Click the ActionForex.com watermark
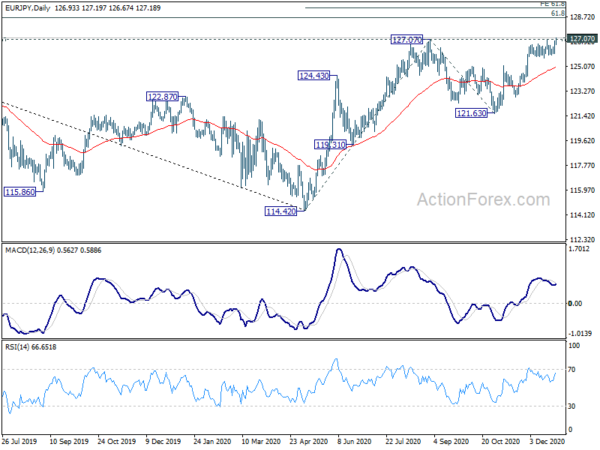Image resolution: width=600 pixels, height=450 pixels. [x=483, y=199]
